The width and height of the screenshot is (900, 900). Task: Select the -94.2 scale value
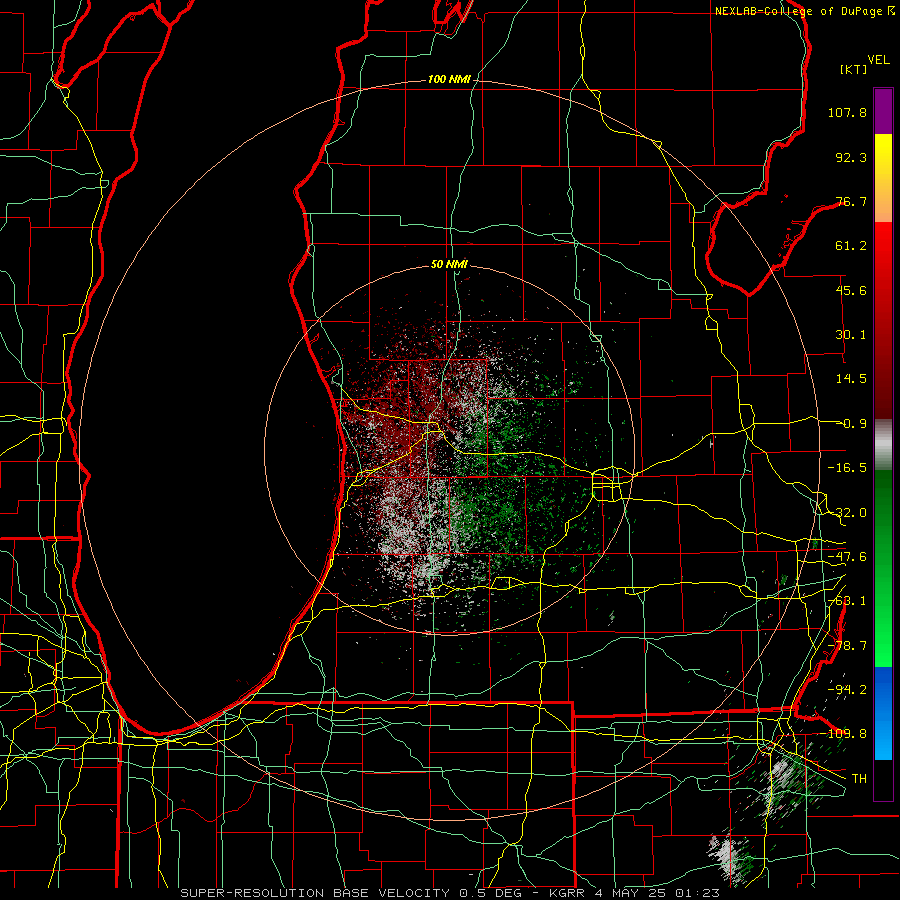pos(847,690)
